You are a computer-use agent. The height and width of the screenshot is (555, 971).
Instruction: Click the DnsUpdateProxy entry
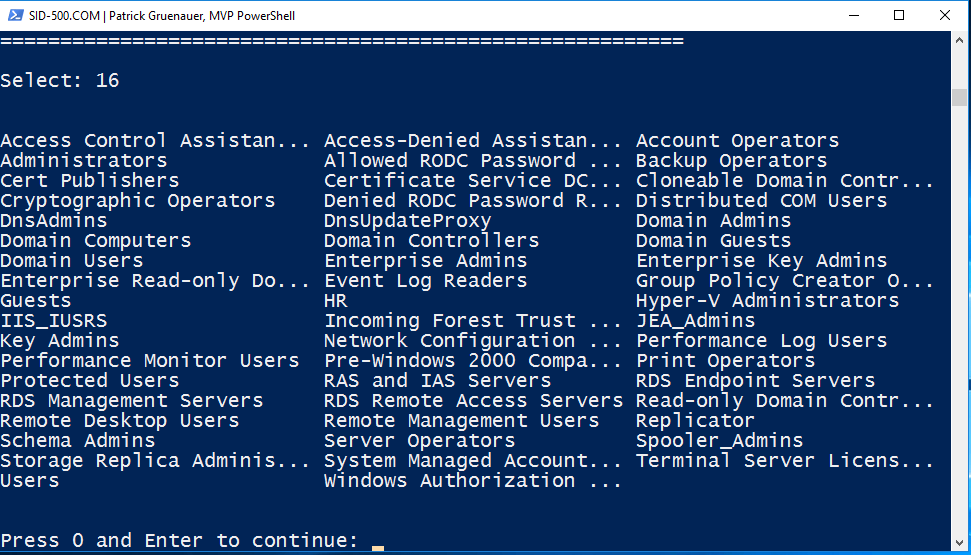tap(407, 221)
